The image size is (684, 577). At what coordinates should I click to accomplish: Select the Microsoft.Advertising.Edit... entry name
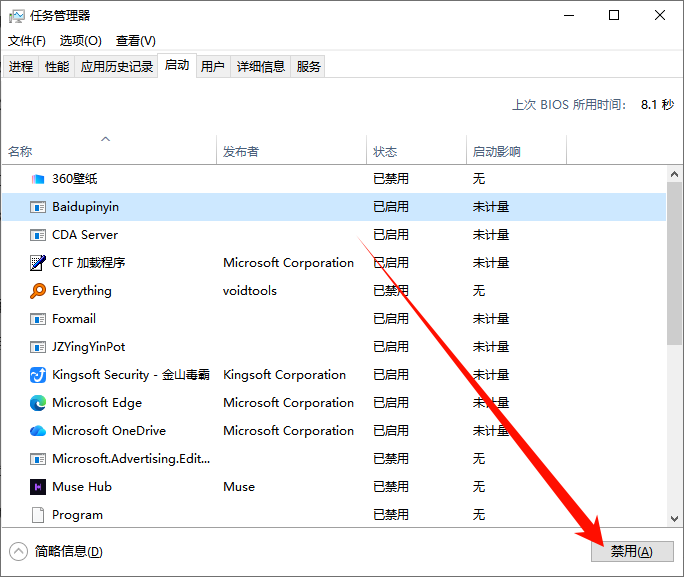coord(131,459)
